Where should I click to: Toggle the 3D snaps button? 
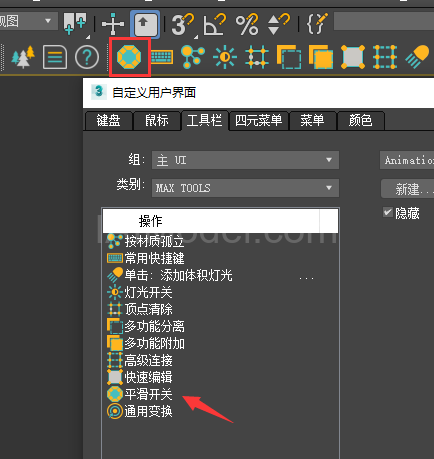tap(182, 24)
